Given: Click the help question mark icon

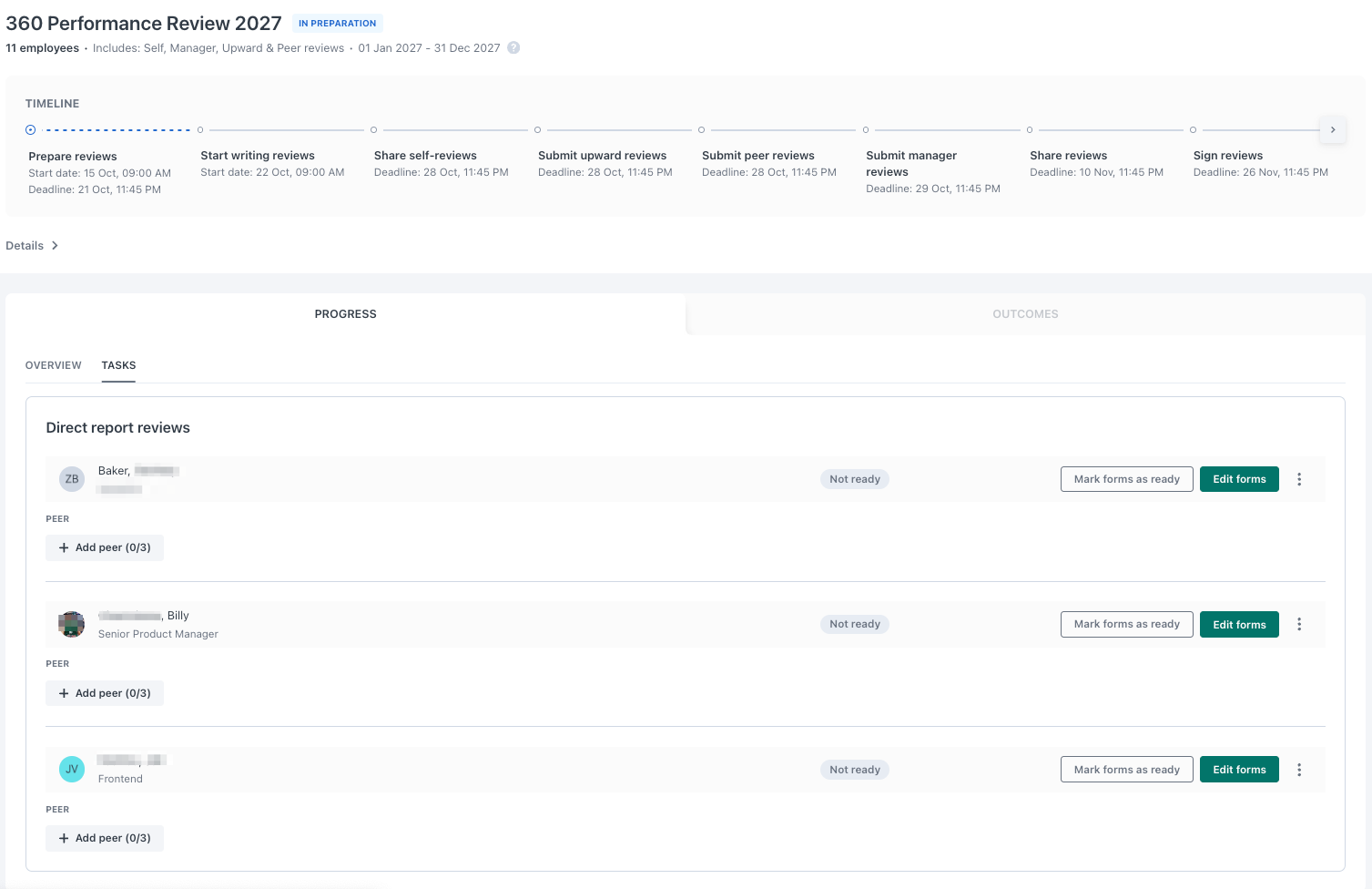Looking at the screenshot, I should tap(513, 48).
